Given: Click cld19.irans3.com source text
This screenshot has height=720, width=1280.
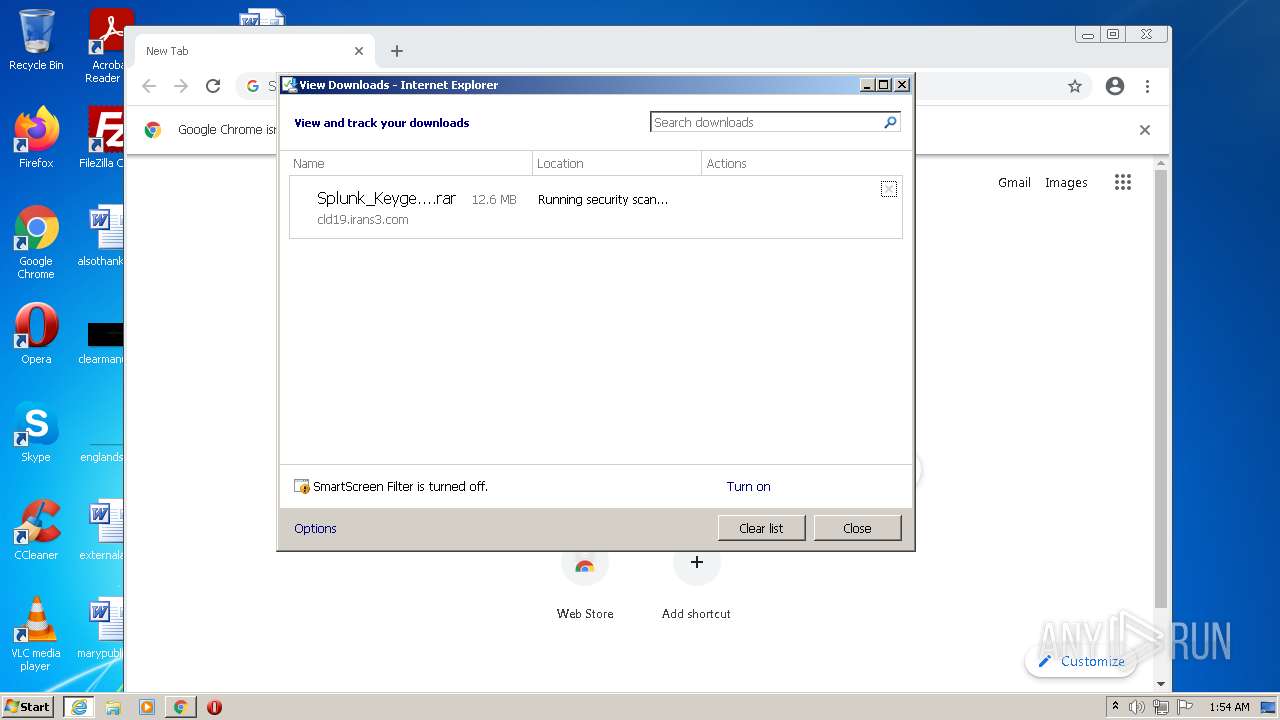Looking at the screenshot, I should (x=362, y=220).
